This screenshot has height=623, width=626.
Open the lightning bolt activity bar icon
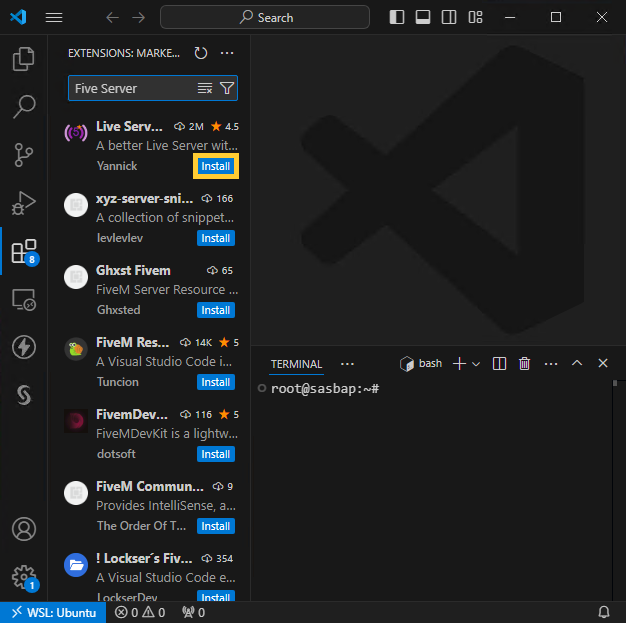(x=24, y=347)
